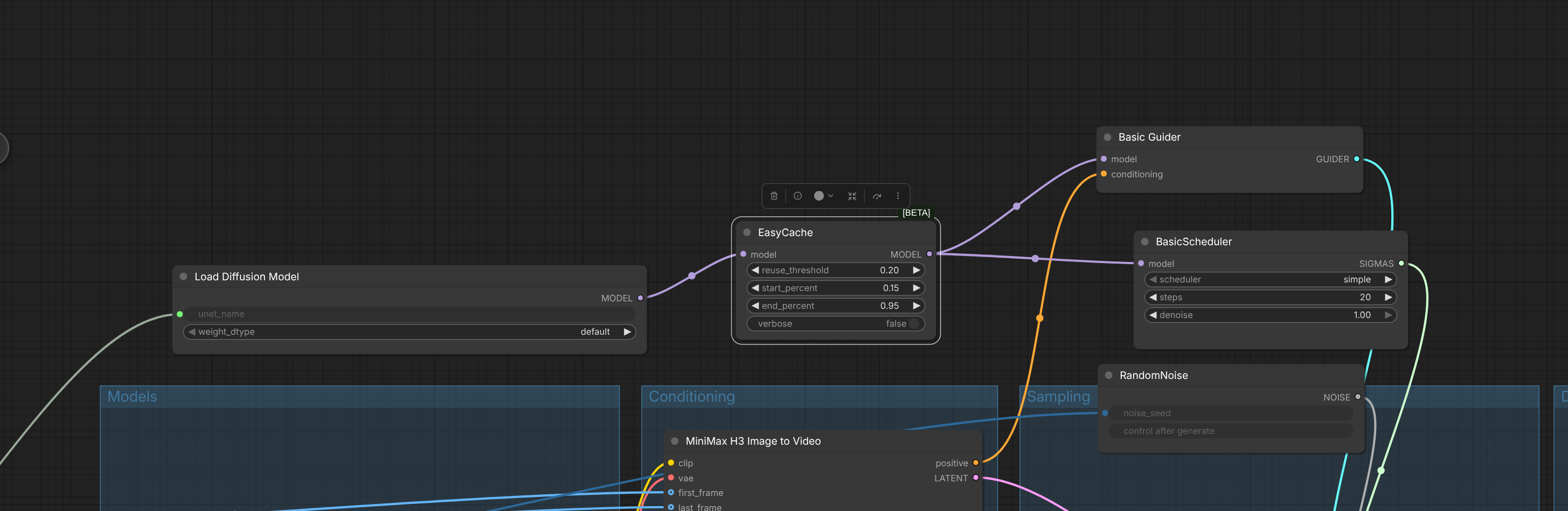Open node info from the selection toolbar

point(797,196)
